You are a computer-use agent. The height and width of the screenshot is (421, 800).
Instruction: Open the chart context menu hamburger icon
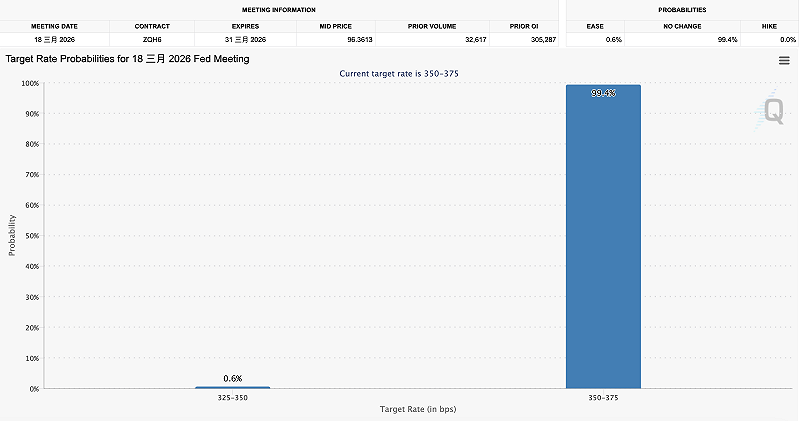784,61
